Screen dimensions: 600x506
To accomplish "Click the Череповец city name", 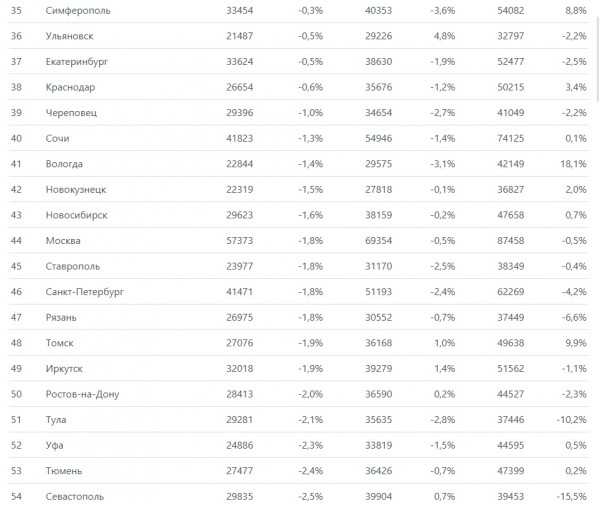I will click(x=71, y=113).
